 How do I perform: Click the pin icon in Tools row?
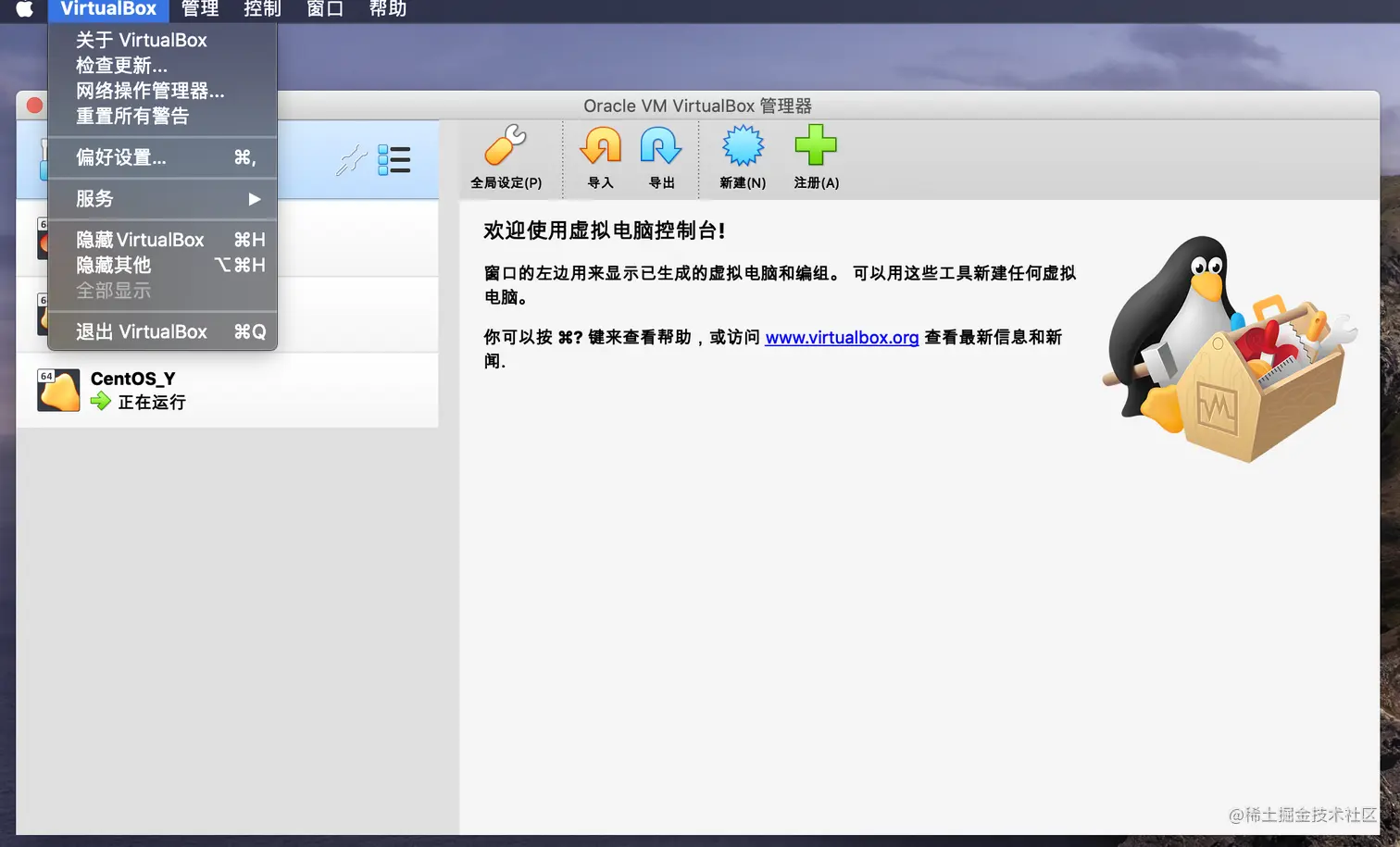click(x=352, y=160)
